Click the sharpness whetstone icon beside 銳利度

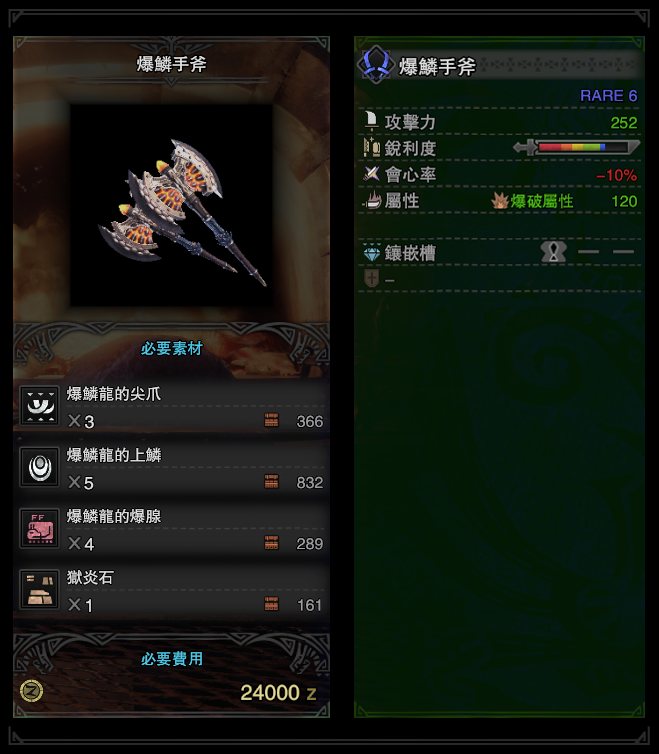tap(372, 147)
